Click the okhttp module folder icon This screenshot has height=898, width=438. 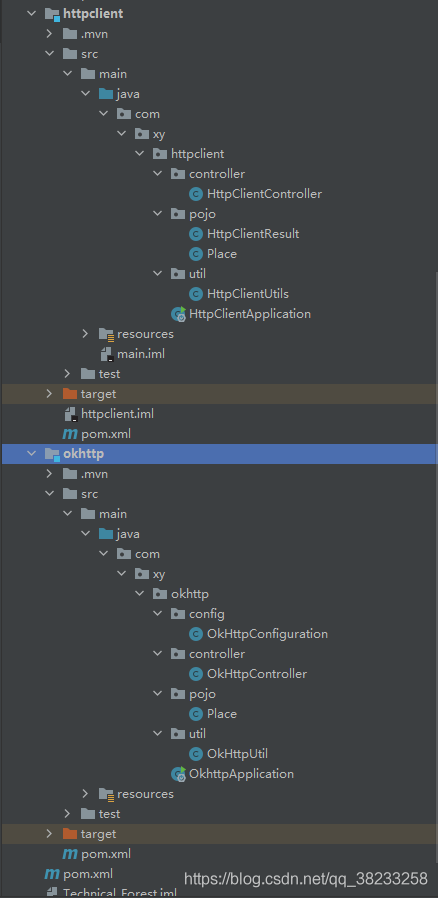53,455
